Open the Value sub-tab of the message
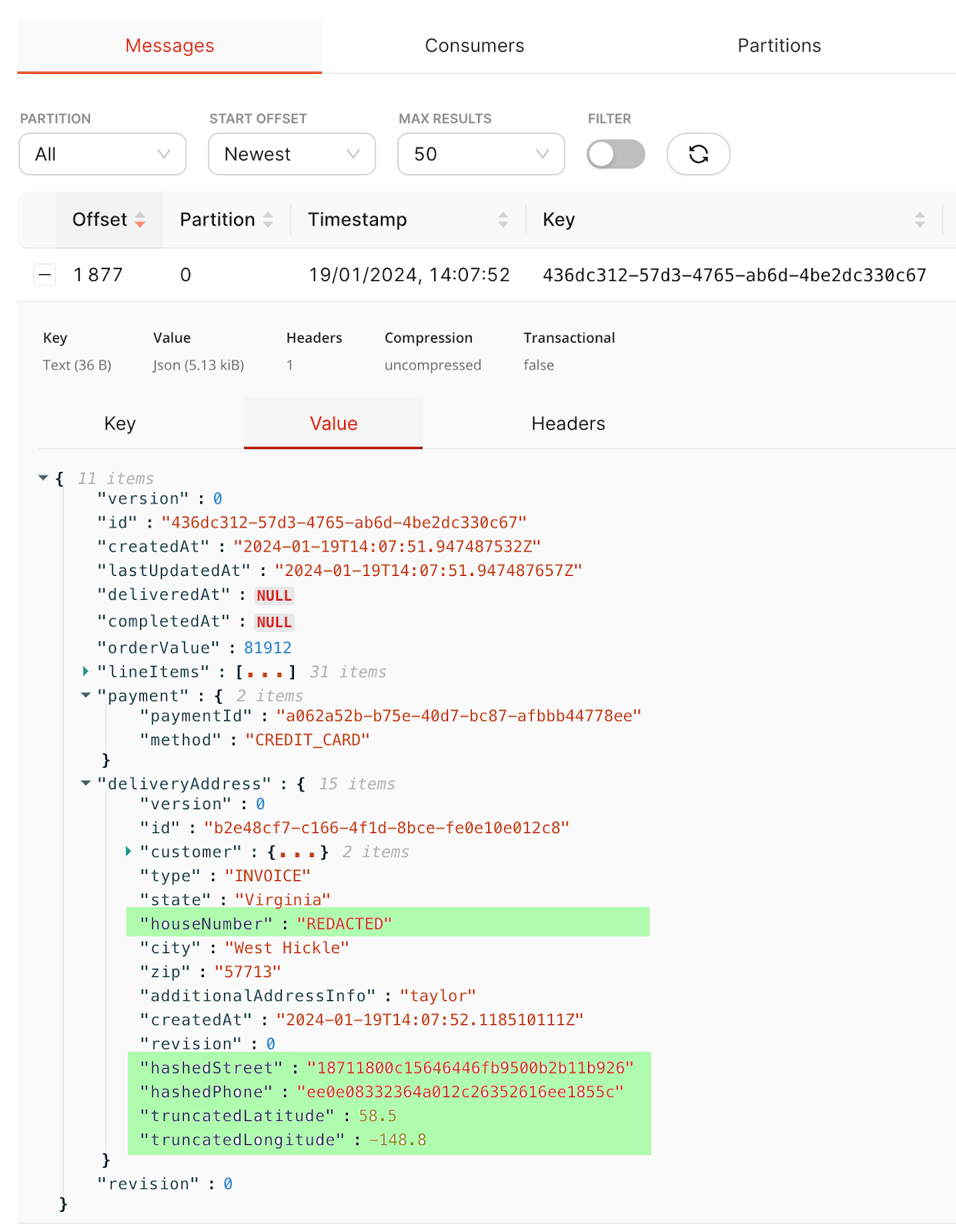956x1232 pixels. [x=333, y=423]
